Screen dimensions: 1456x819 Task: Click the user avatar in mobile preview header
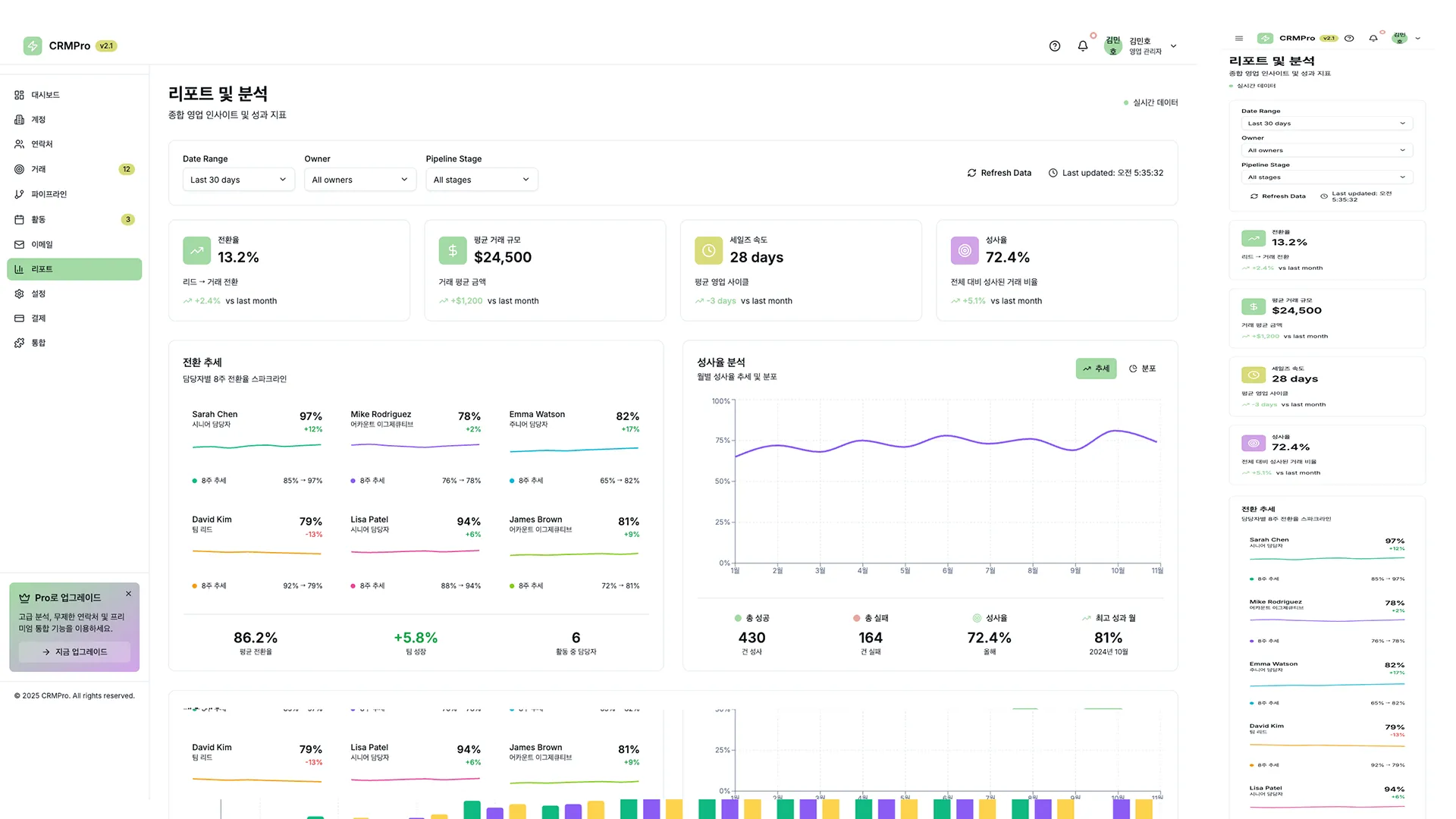point(1400,39)
